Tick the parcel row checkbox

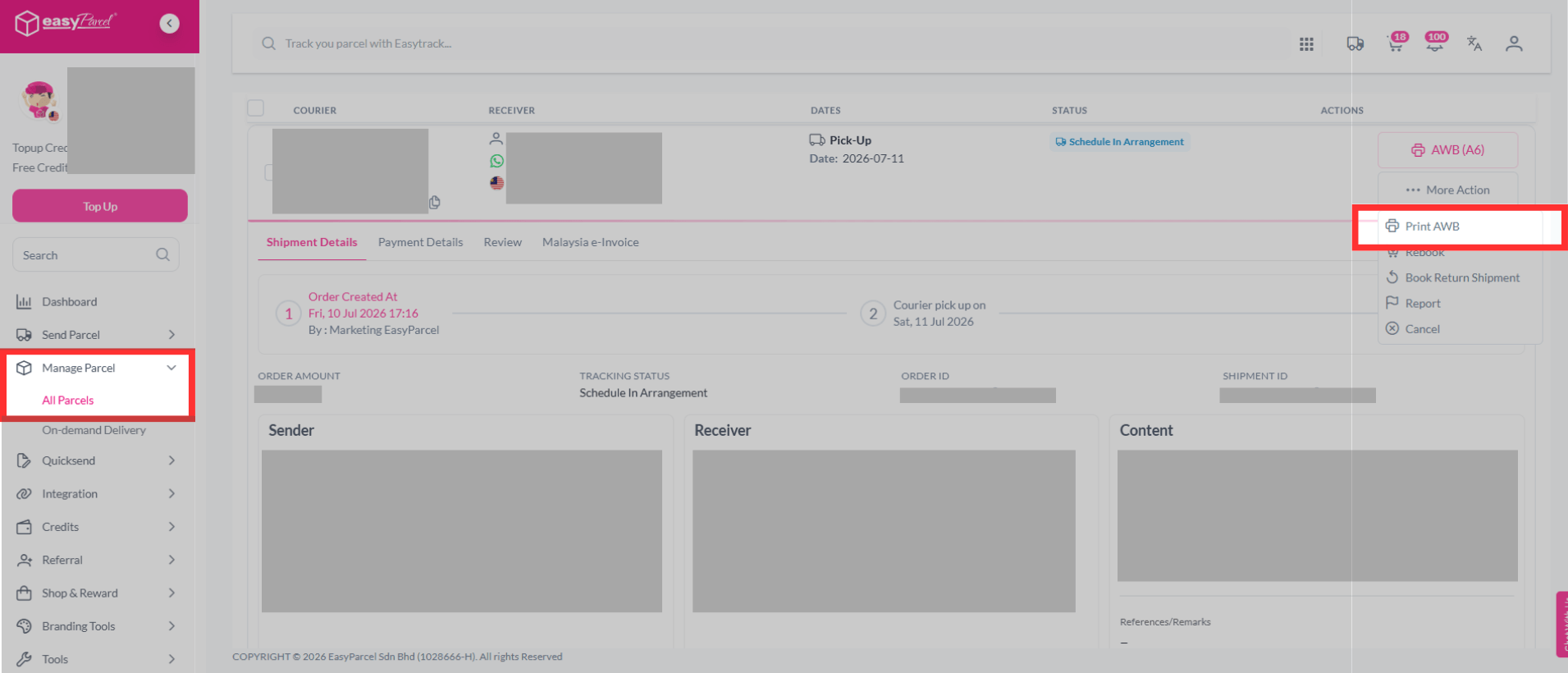coord(268,172)
